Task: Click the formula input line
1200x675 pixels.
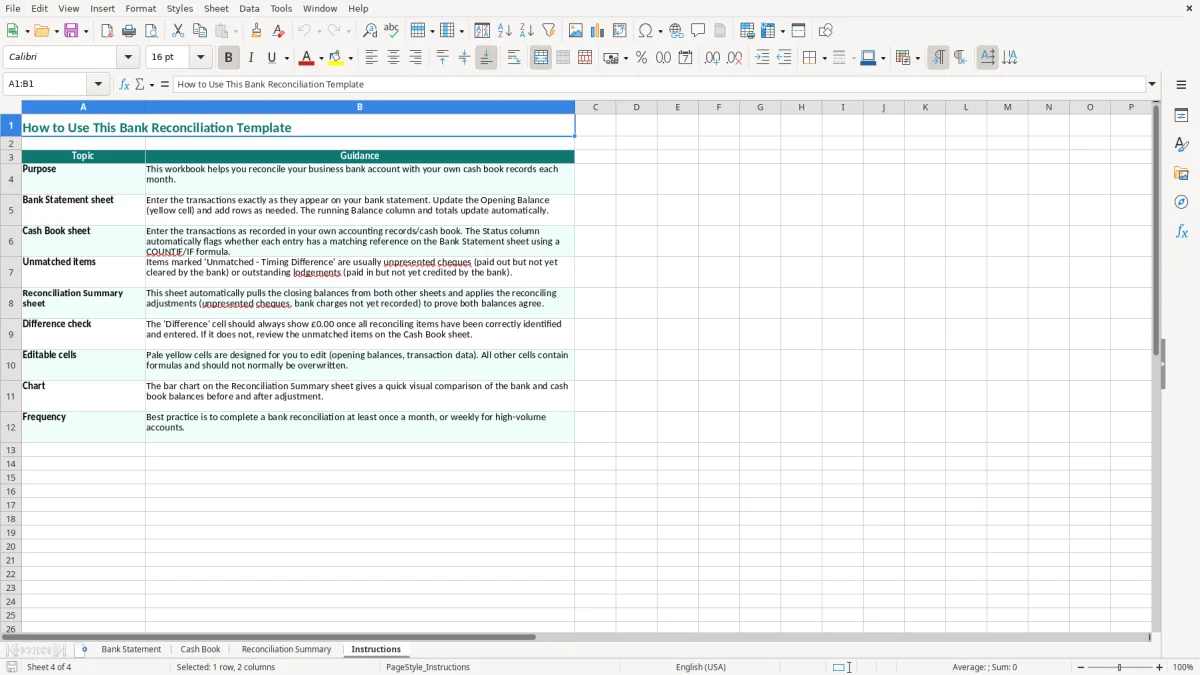Action: pyautogui.click(x=659, y=84)
